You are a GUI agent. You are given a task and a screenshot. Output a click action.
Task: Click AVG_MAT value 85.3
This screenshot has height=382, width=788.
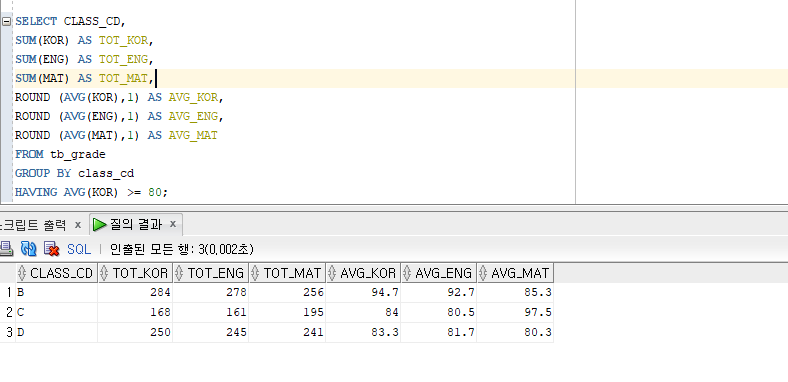pyautogui.click(x=515, y=293)
